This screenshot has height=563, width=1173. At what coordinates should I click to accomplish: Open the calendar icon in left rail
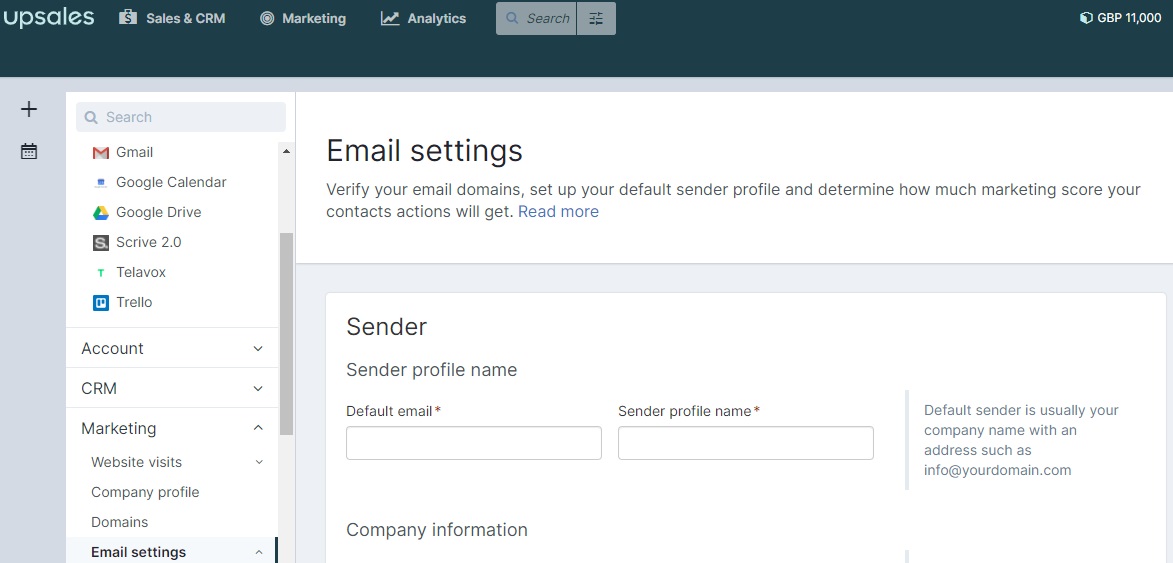(28, 151)
